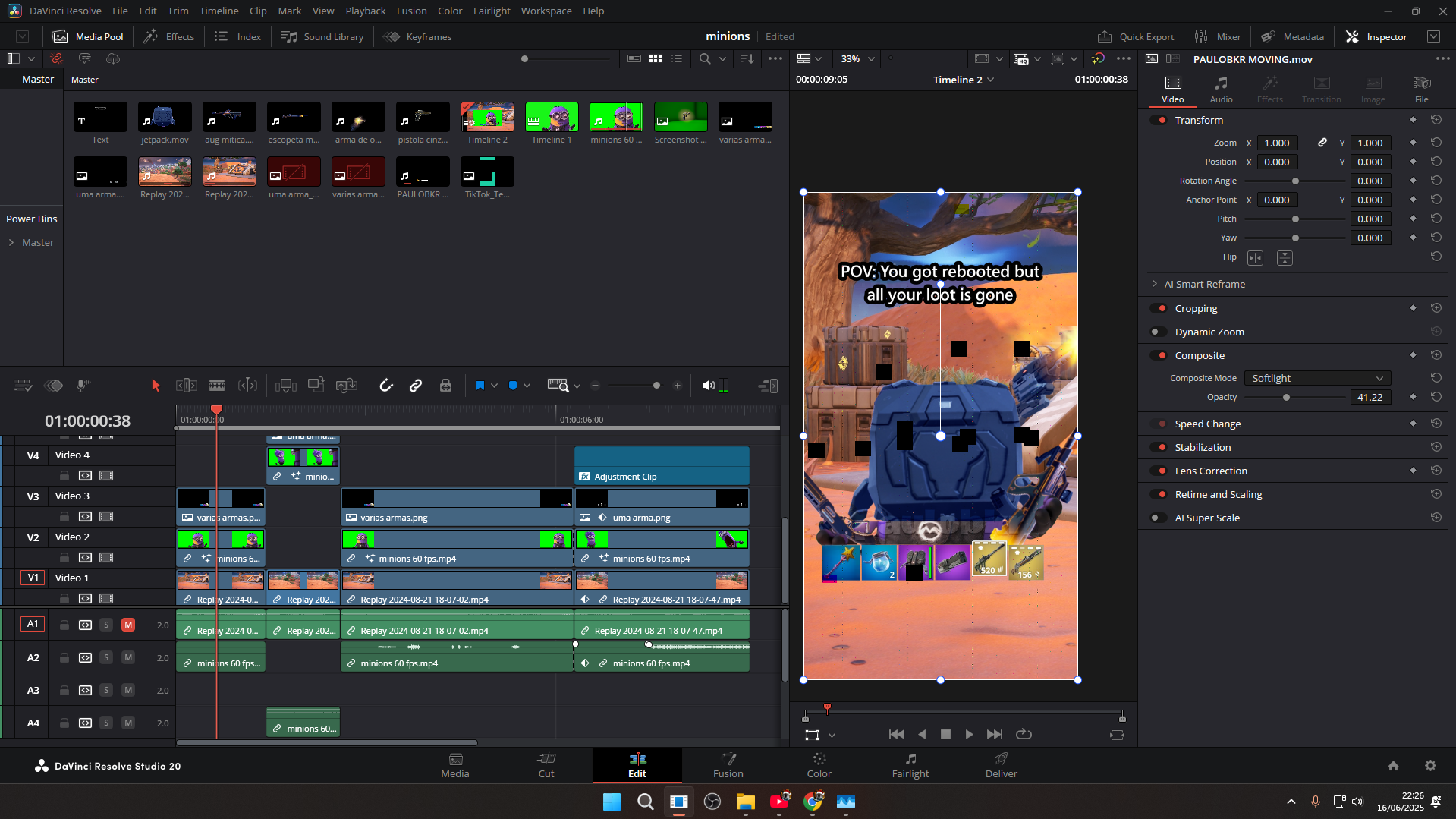Open the Metadata panel
Screen dimensions: 1456x819
click(1292, 36)
